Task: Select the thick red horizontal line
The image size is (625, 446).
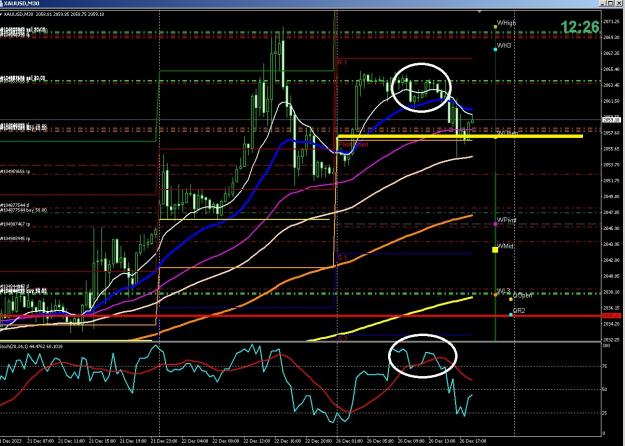Action: pyautogui.click(x=300, y=316)
